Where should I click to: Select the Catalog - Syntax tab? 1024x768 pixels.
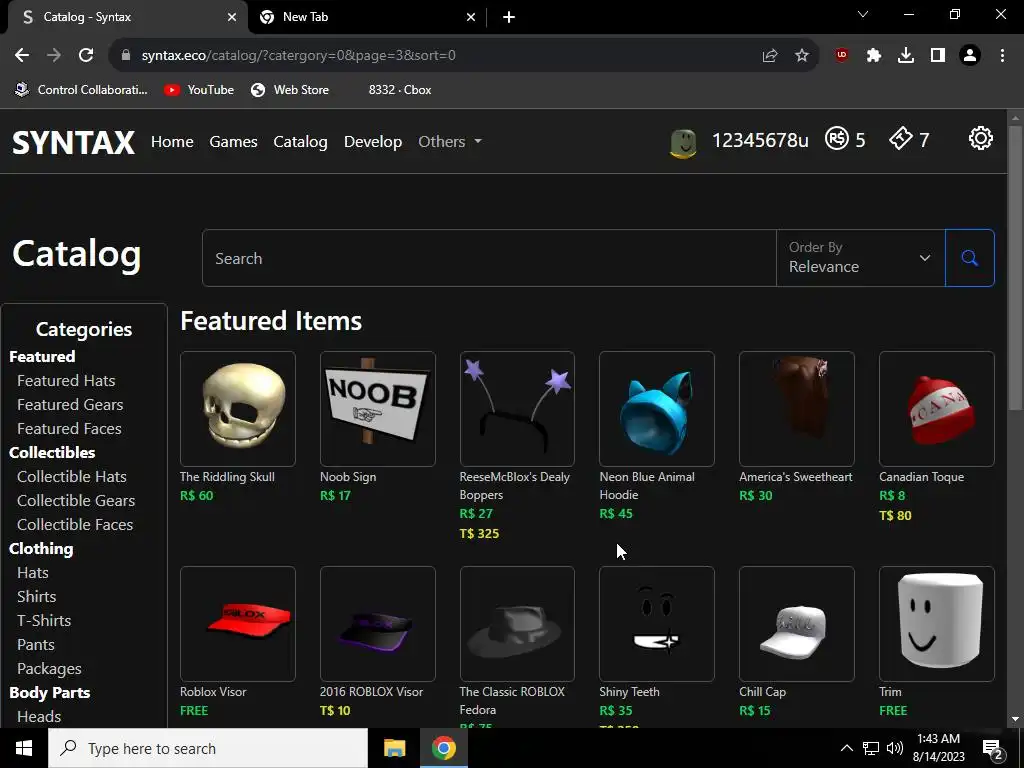tap(127, 18)
